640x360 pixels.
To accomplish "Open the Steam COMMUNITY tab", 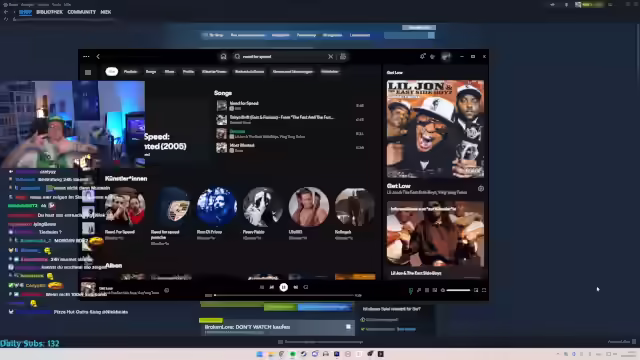I will 82,12.
